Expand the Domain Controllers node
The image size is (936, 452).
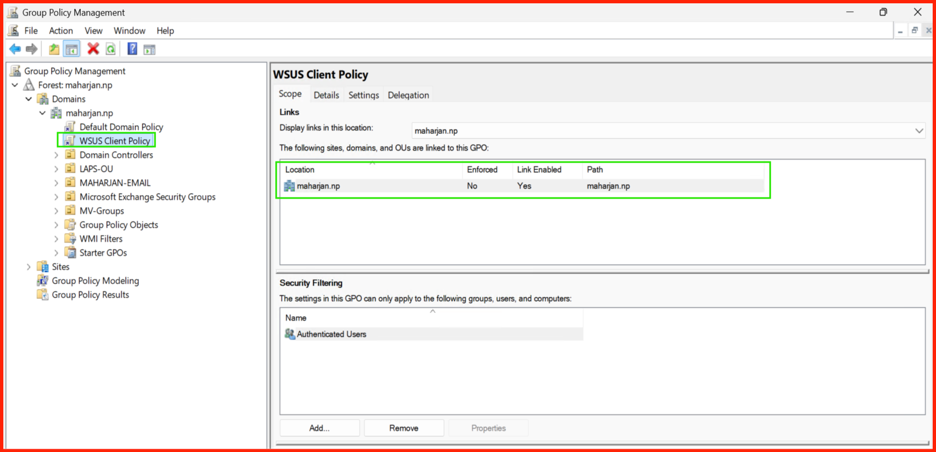pos(57,155)
